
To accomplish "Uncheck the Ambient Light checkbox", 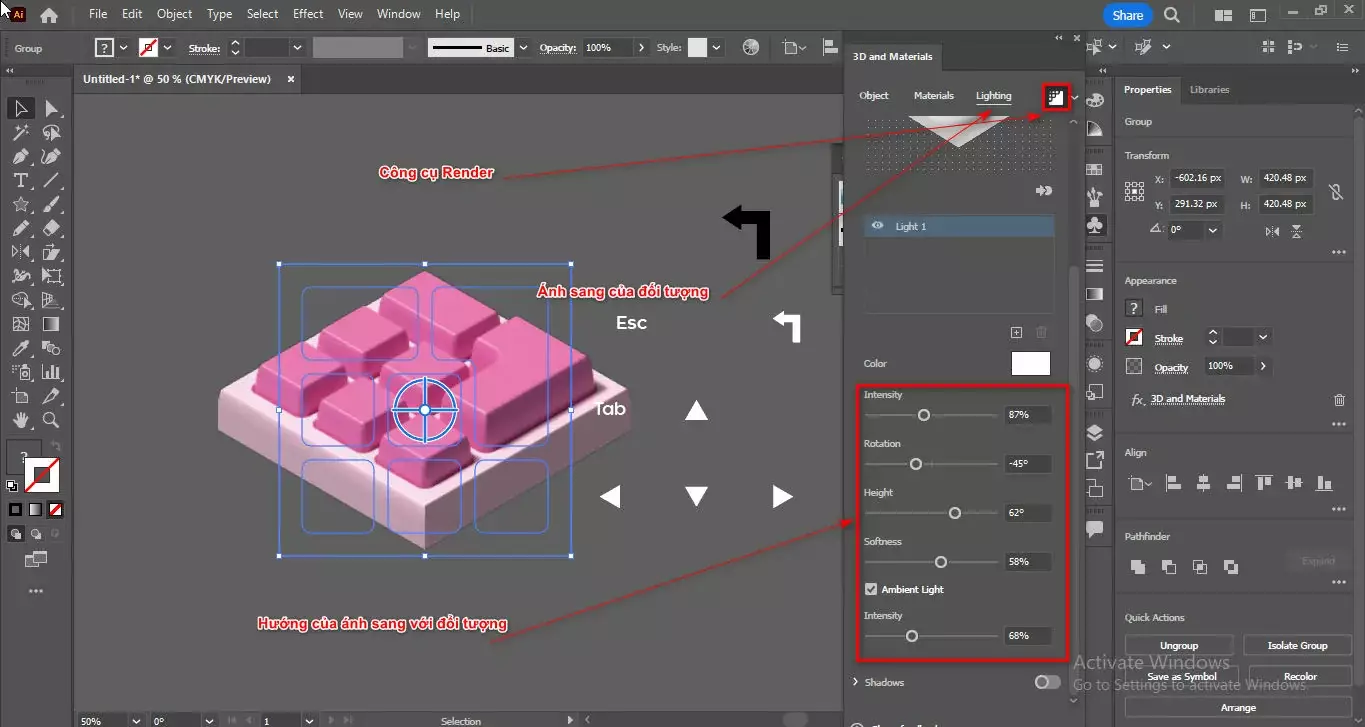I will [871, 589].
